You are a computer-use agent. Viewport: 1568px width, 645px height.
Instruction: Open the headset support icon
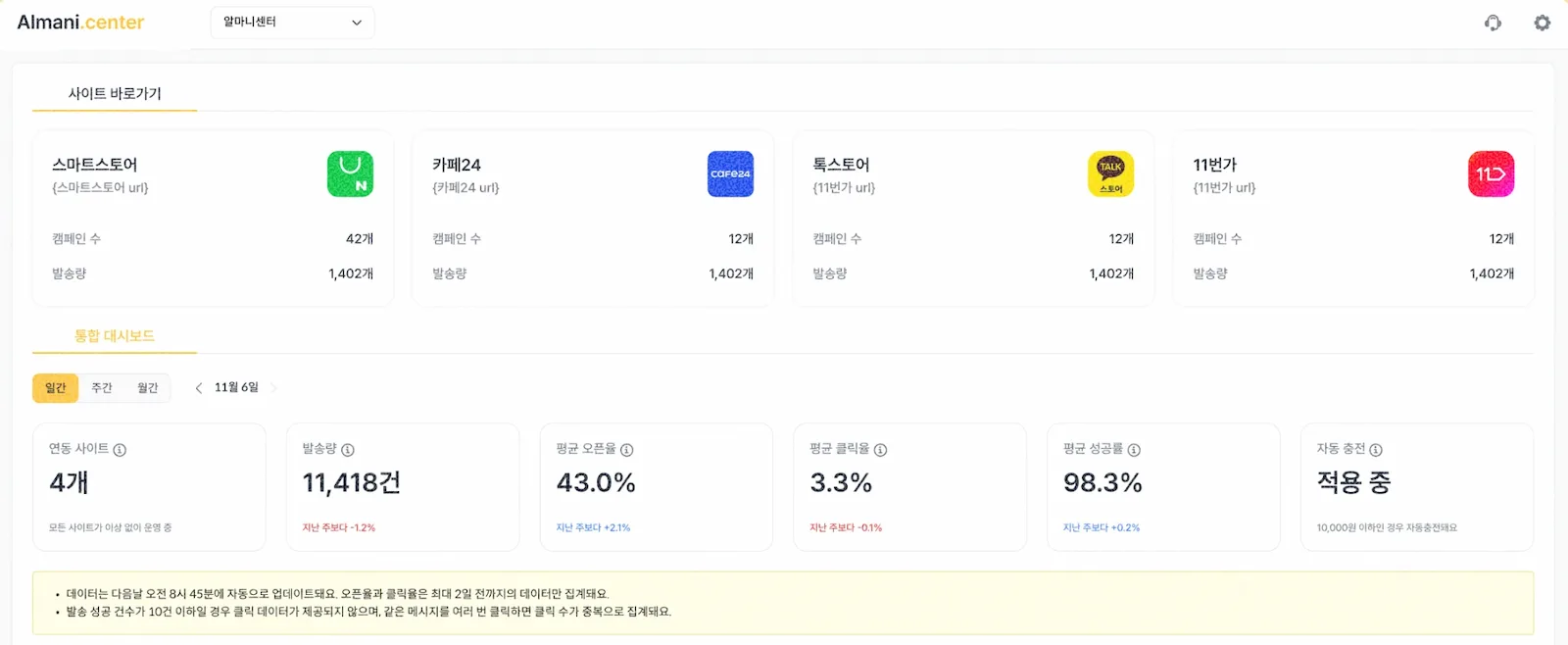click(1493, 23)
